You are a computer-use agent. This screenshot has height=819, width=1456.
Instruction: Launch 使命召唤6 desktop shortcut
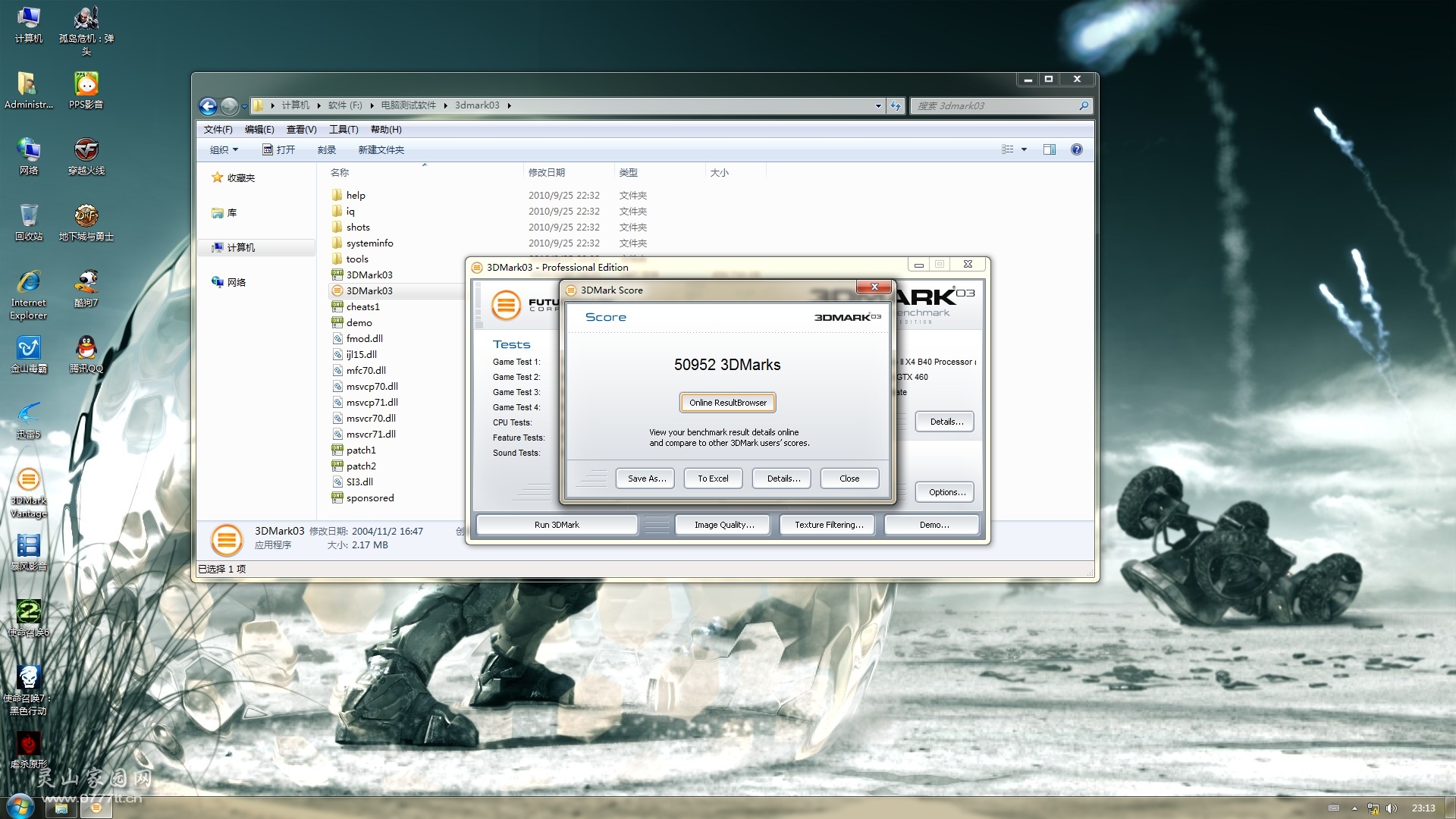tap(28, 618)
